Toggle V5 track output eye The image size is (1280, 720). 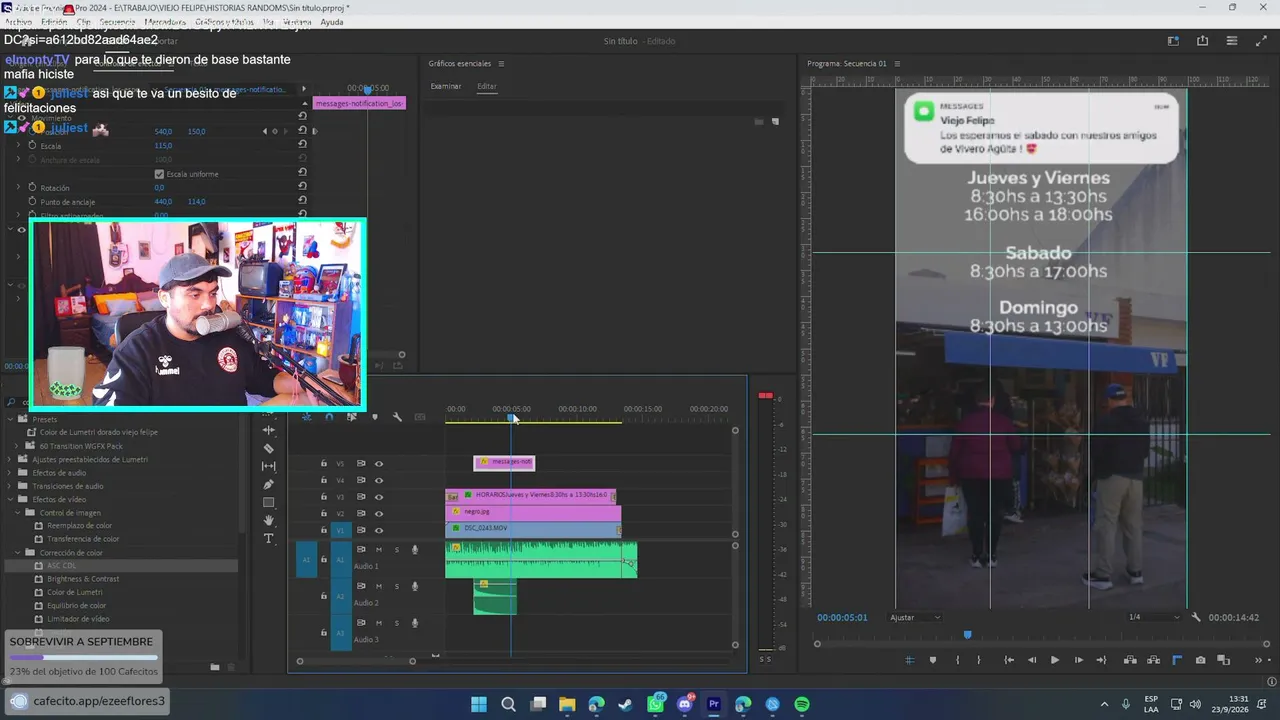[x=379, y=463]
